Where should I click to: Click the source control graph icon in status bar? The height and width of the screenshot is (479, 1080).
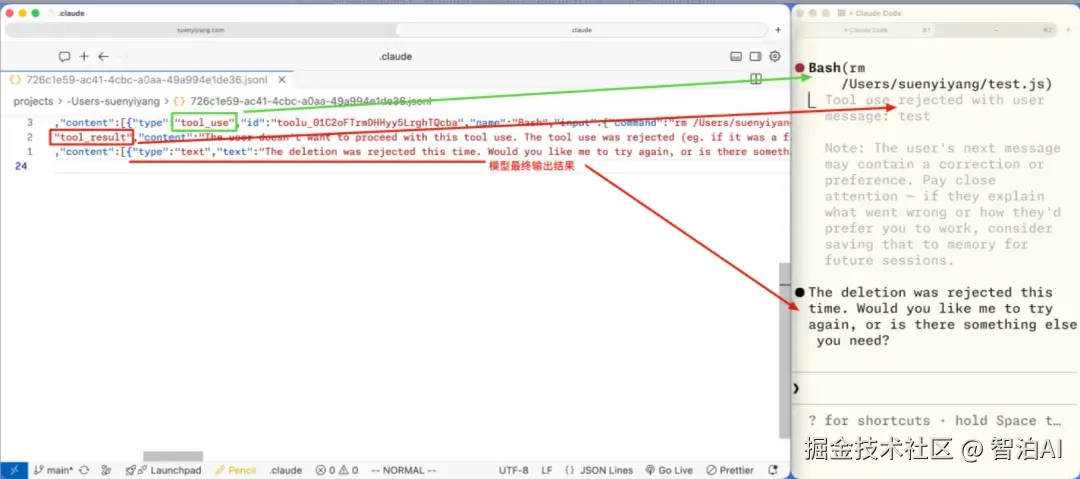point(106,470)
